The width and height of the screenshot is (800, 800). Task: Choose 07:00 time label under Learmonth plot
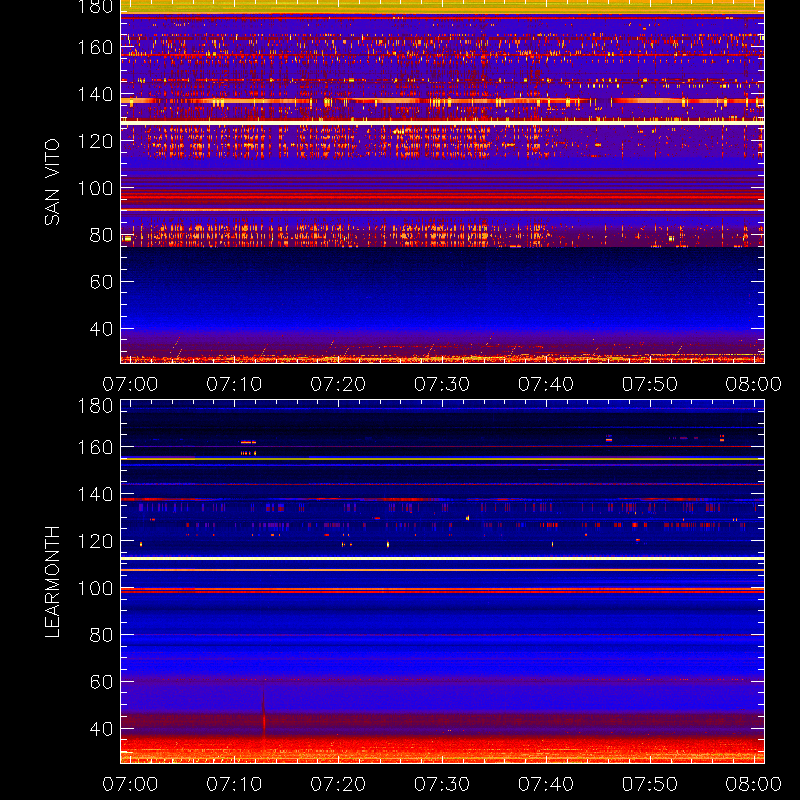click(130, 784)
